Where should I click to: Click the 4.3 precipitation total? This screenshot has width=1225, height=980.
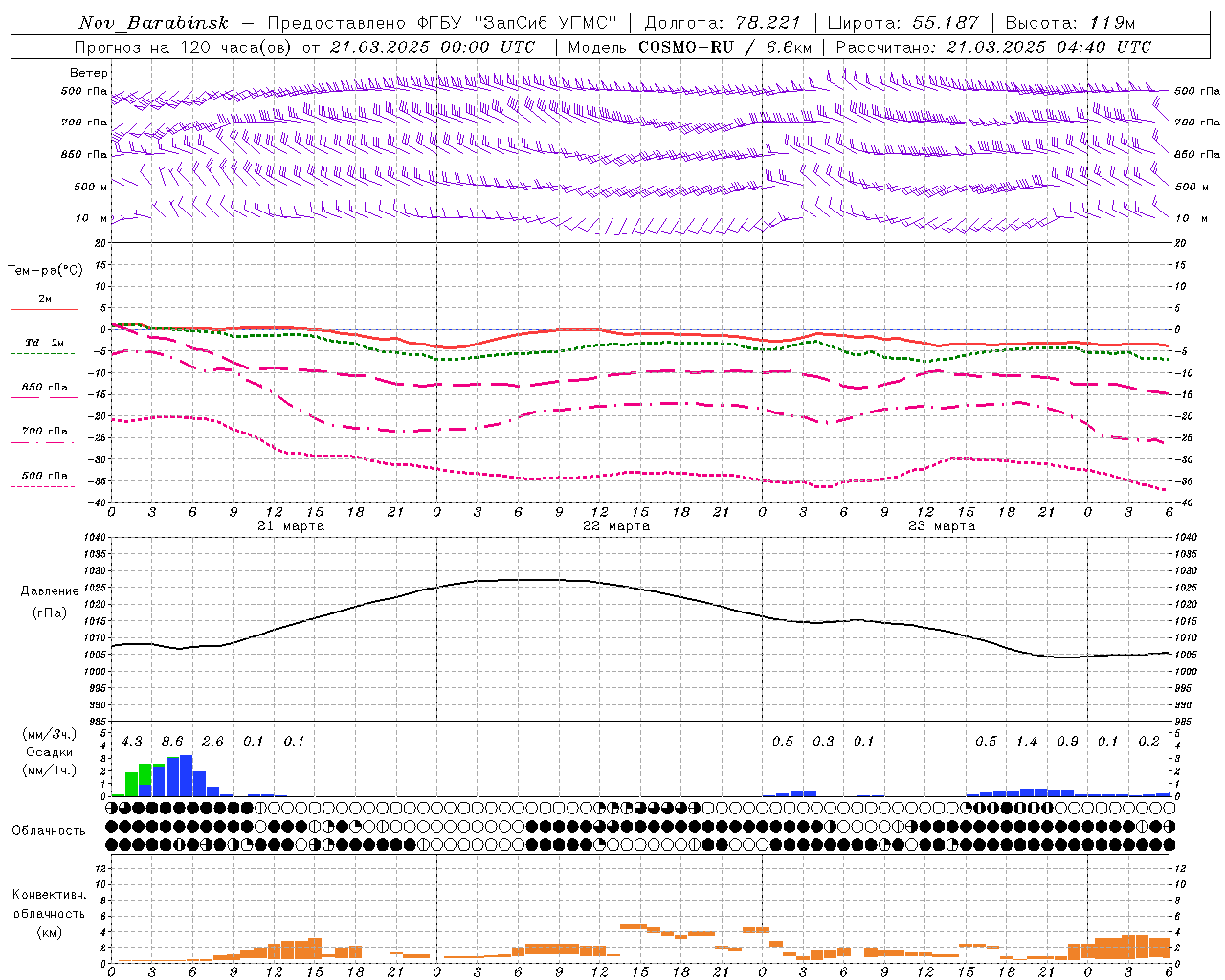(132, 742)
